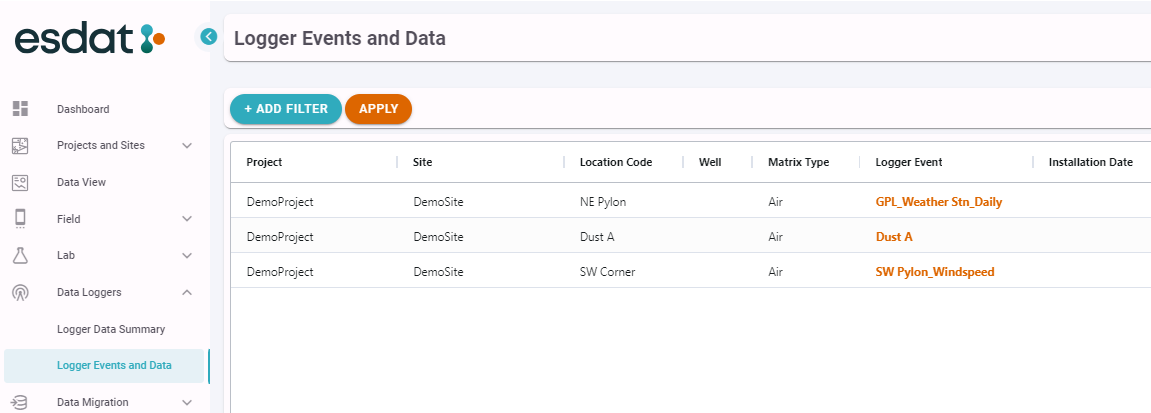Image resolution: width=1151 pixels, height=413 pixels.
Task: Sort by the Logger Event column header
Action: pyautogui.click(x=909, y=162)
